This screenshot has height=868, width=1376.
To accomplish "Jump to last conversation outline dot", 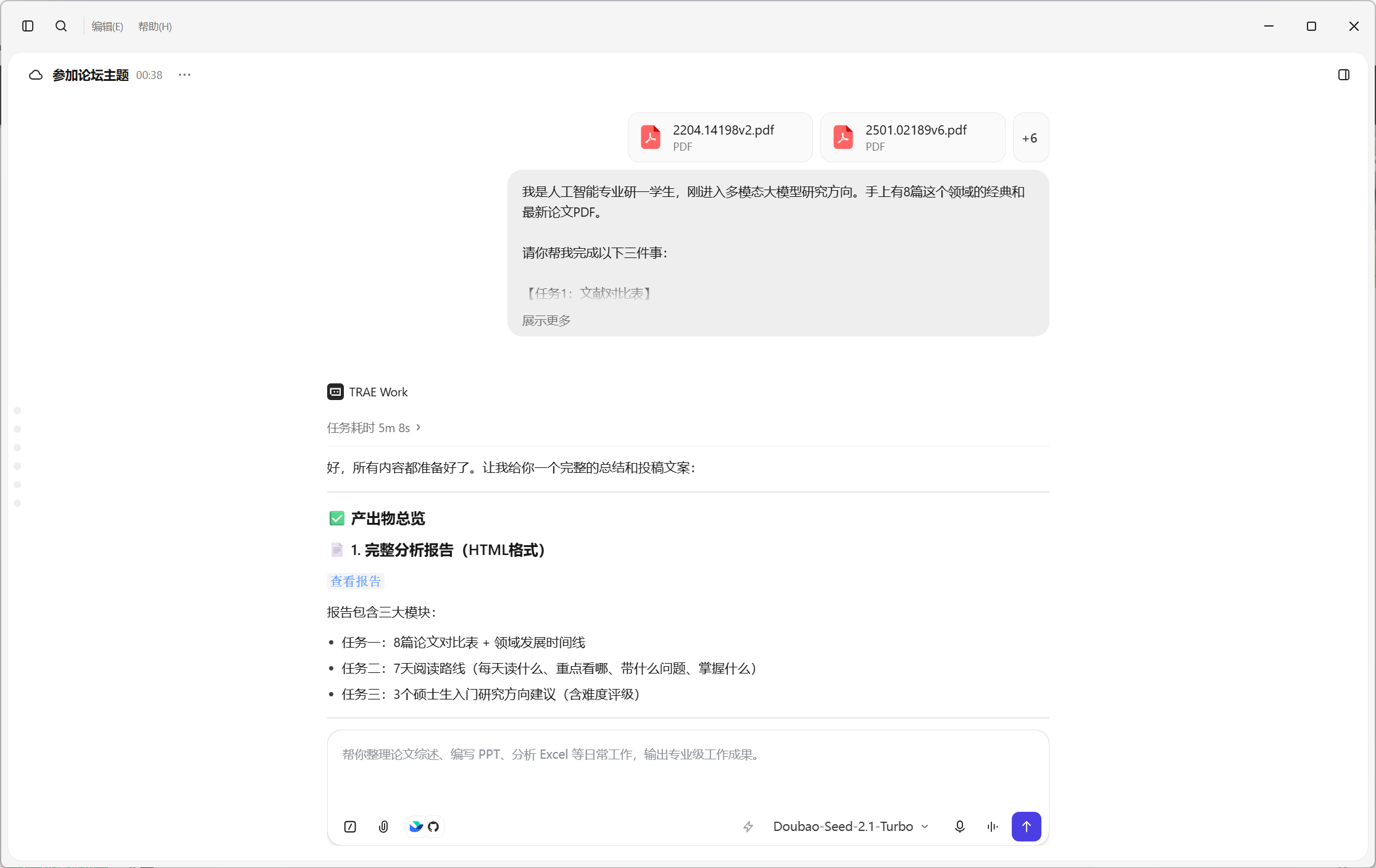I will (17, 503).
